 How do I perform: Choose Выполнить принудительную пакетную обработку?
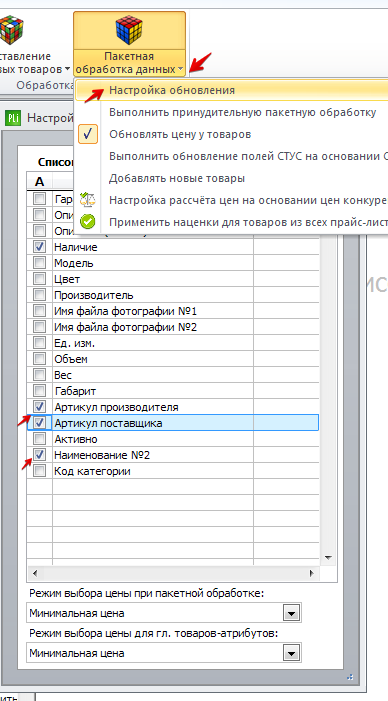[242, 112]
